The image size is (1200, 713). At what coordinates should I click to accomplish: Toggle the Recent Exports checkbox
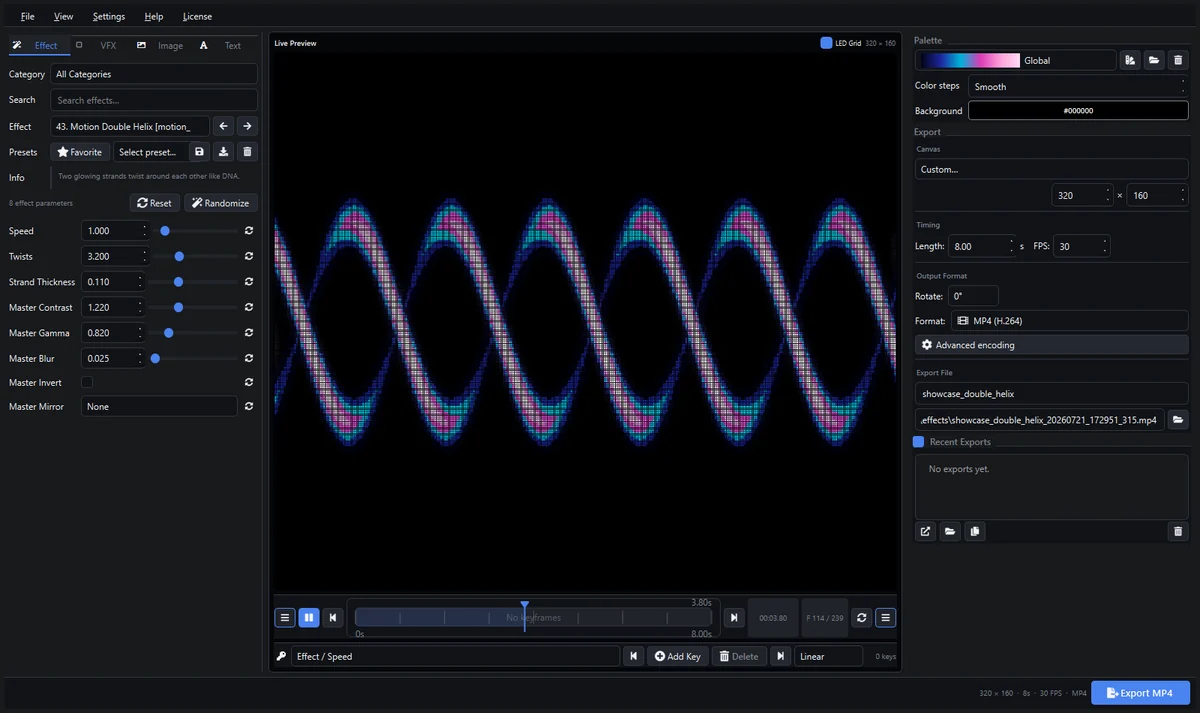919,442
